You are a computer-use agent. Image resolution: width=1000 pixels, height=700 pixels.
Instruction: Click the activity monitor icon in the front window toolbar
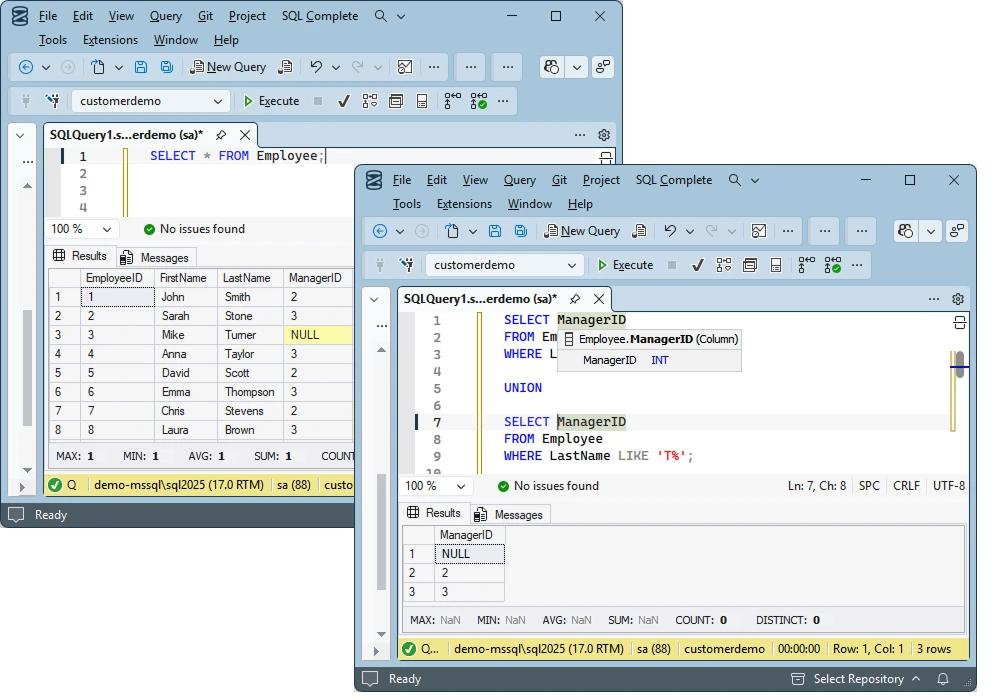tap(759, 231)
